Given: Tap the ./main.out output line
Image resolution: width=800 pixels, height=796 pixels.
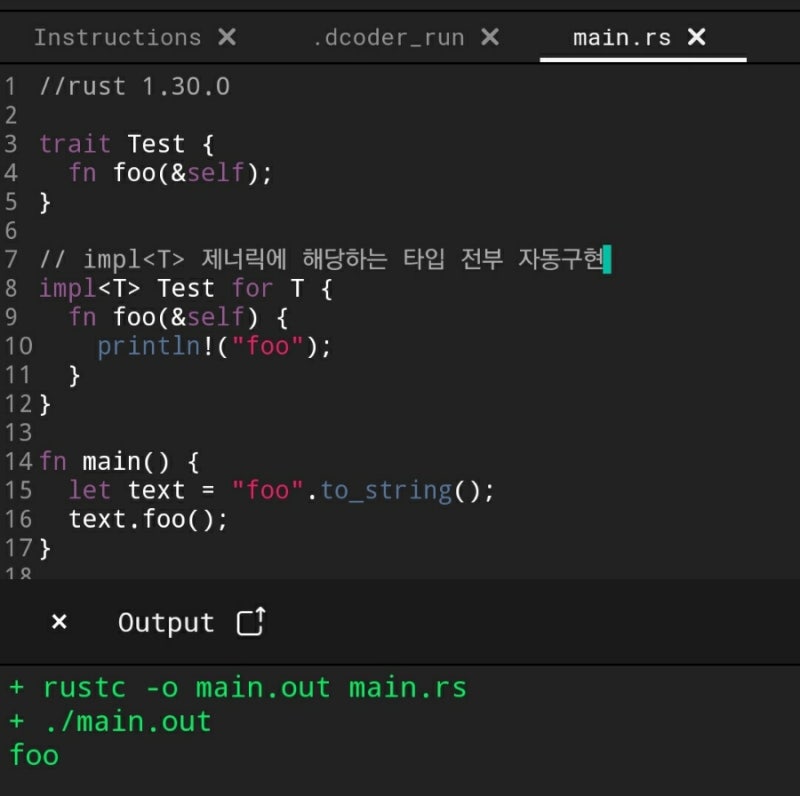Looking at the screenshot, I should [110, 721].
